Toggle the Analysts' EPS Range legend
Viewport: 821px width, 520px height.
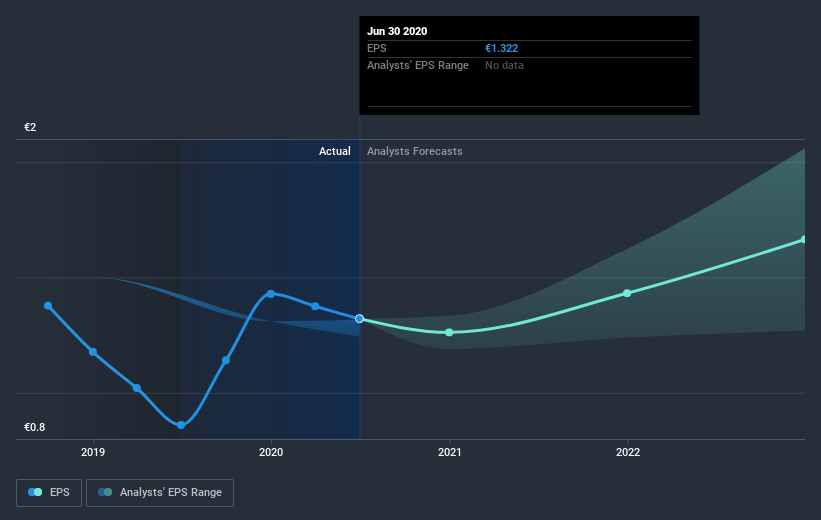point(160,493)
